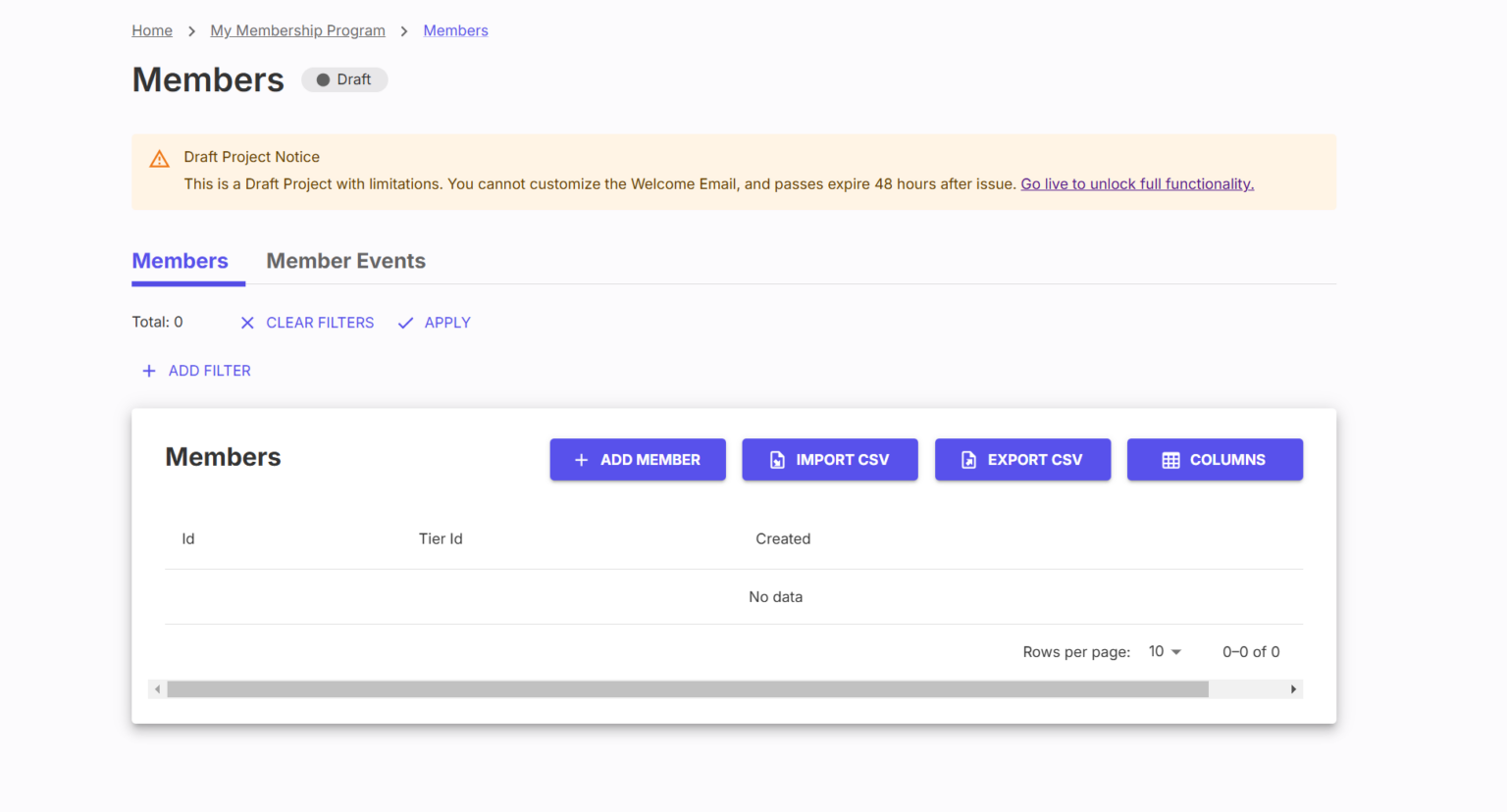Go to My Membership Program breadcrumb

[297, 30]
